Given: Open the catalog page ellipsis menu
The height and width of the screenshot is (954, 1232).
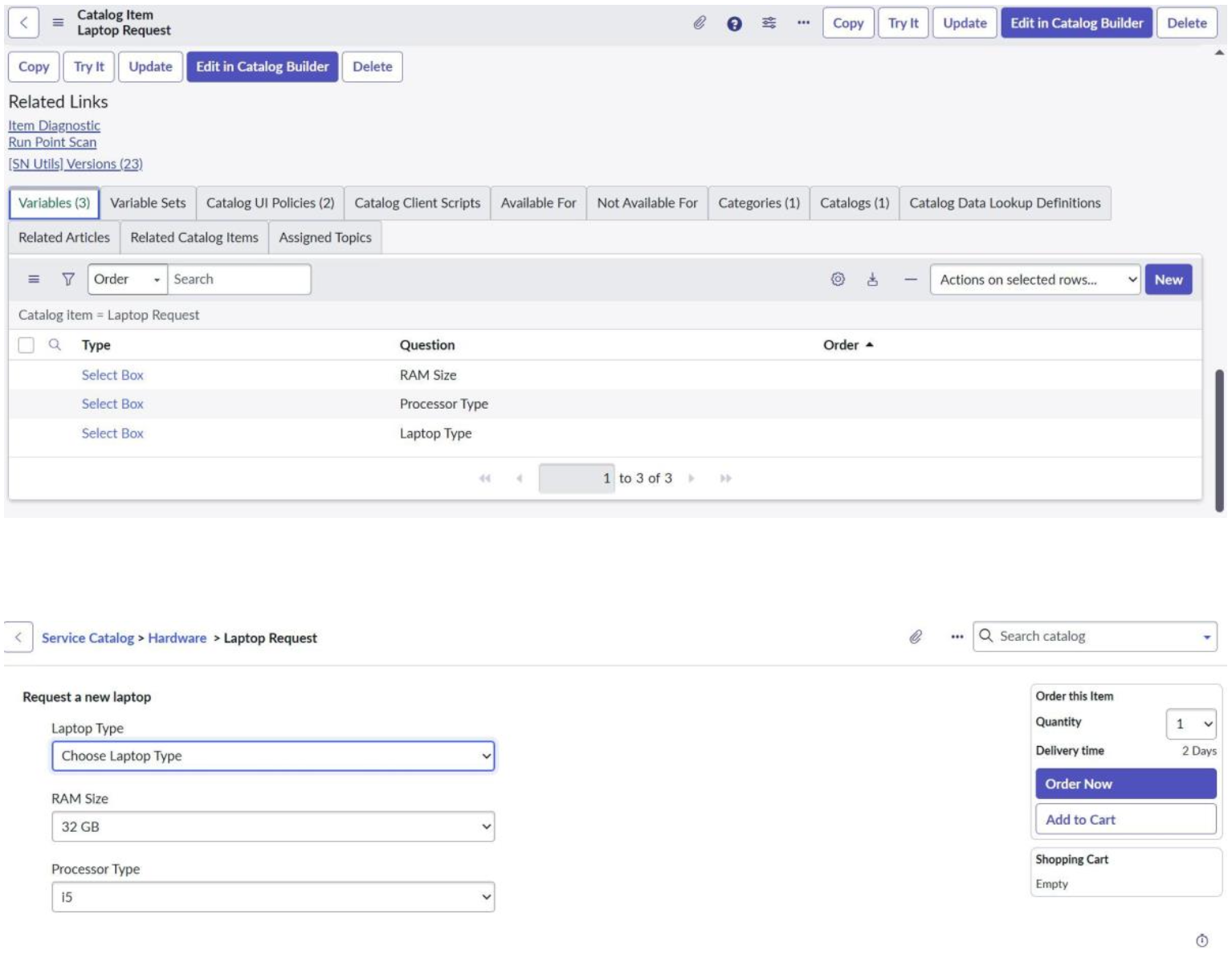Looking at the screenshot, I should (x=957, y=637).
